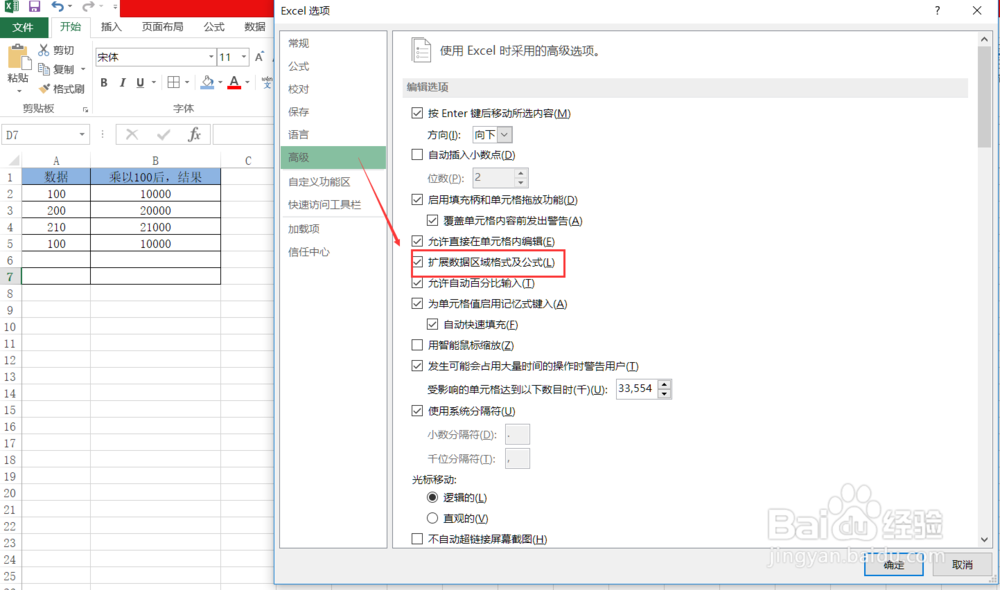Open the Font name dropdown 宋体

211,57
